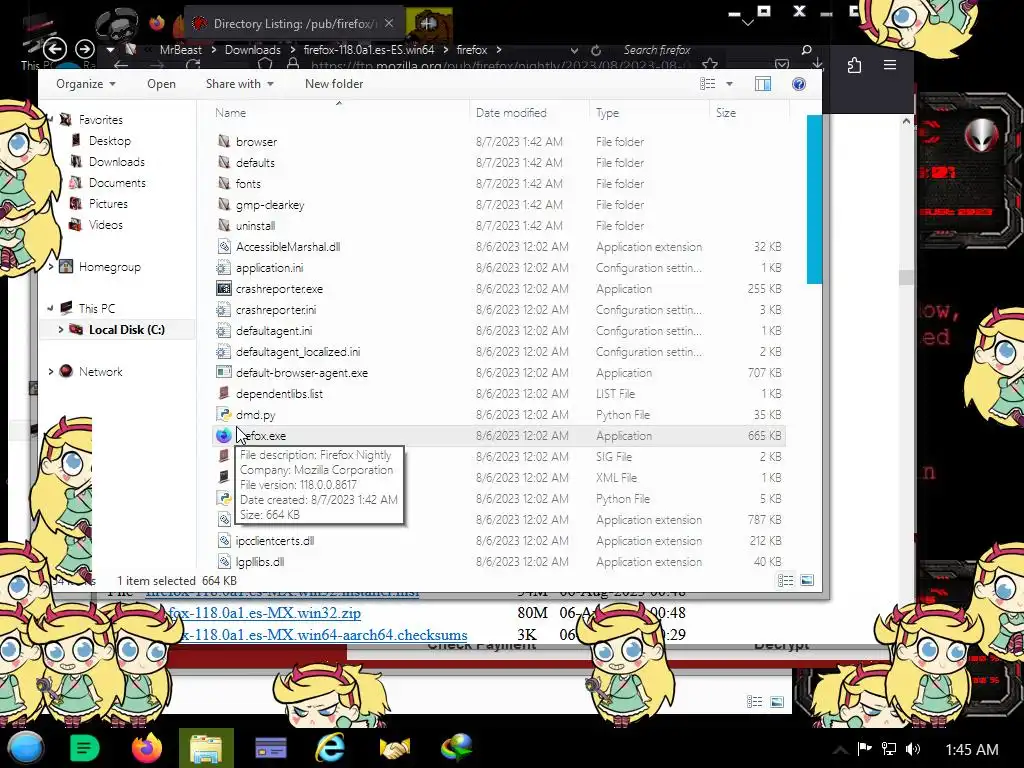
Task: Change the view layout icon in the toolbar
Action: [707, 84]
